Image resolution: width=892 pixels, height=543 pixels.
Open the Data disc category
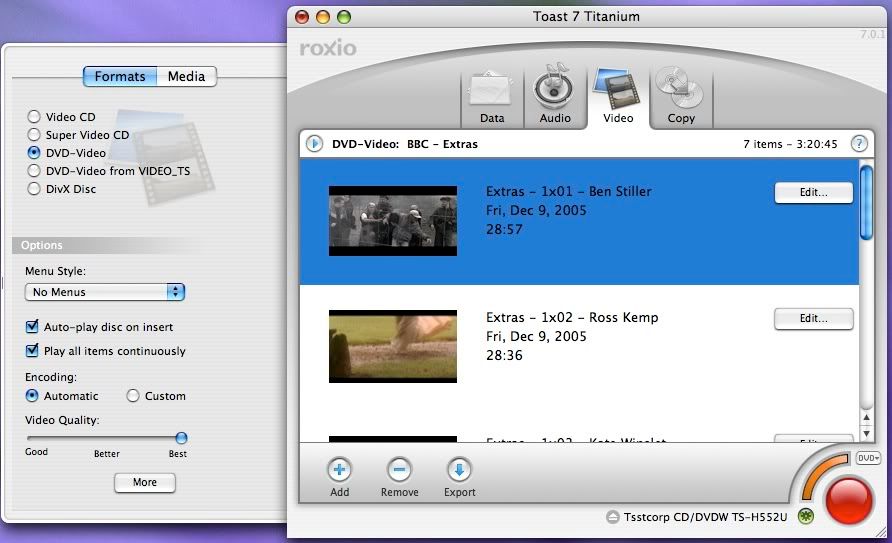coord(492,97)
